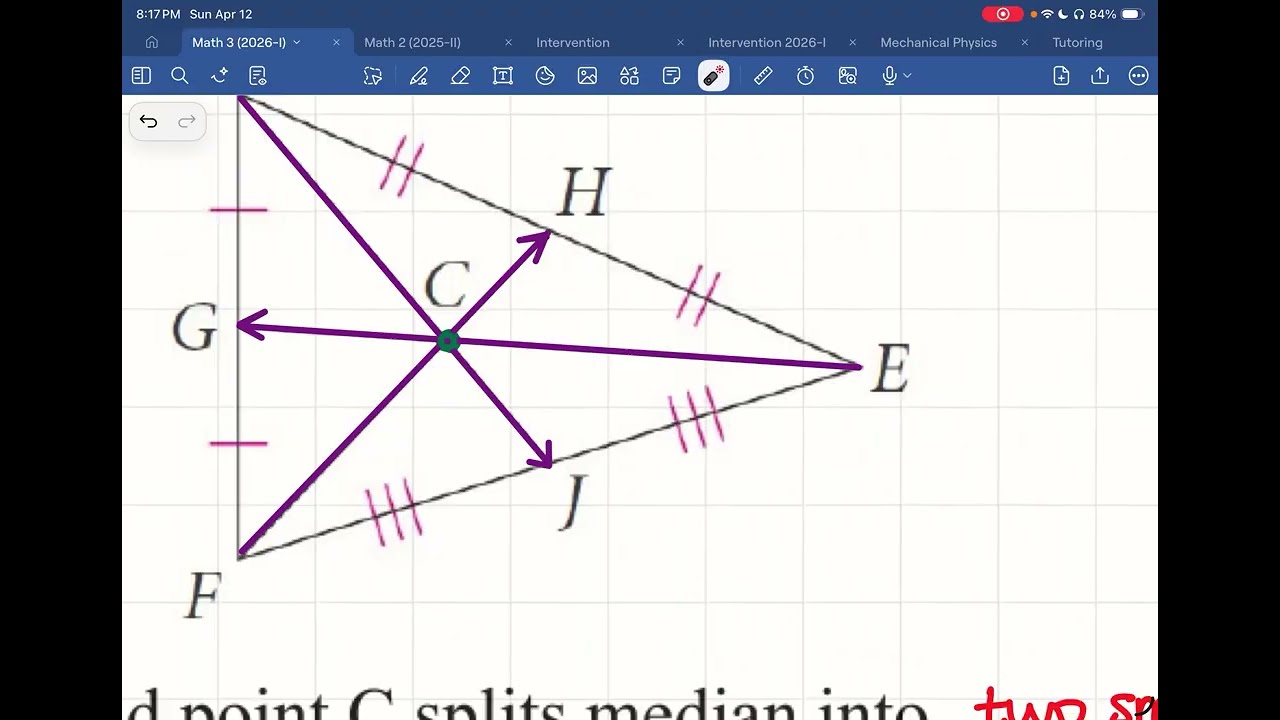The width and height of the screenshot is (1280, 720).
Task: Toggle the laser pointer tool
Action: coord(714,76)
